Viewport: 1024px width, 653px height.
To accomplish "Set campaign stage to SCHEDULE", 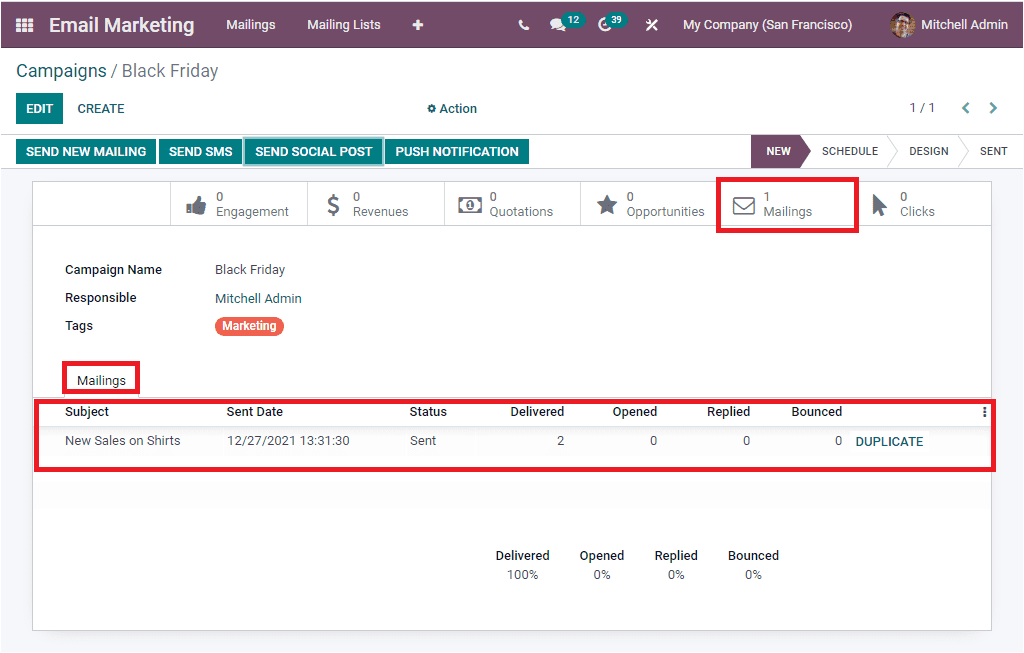I will pos(849,151).
